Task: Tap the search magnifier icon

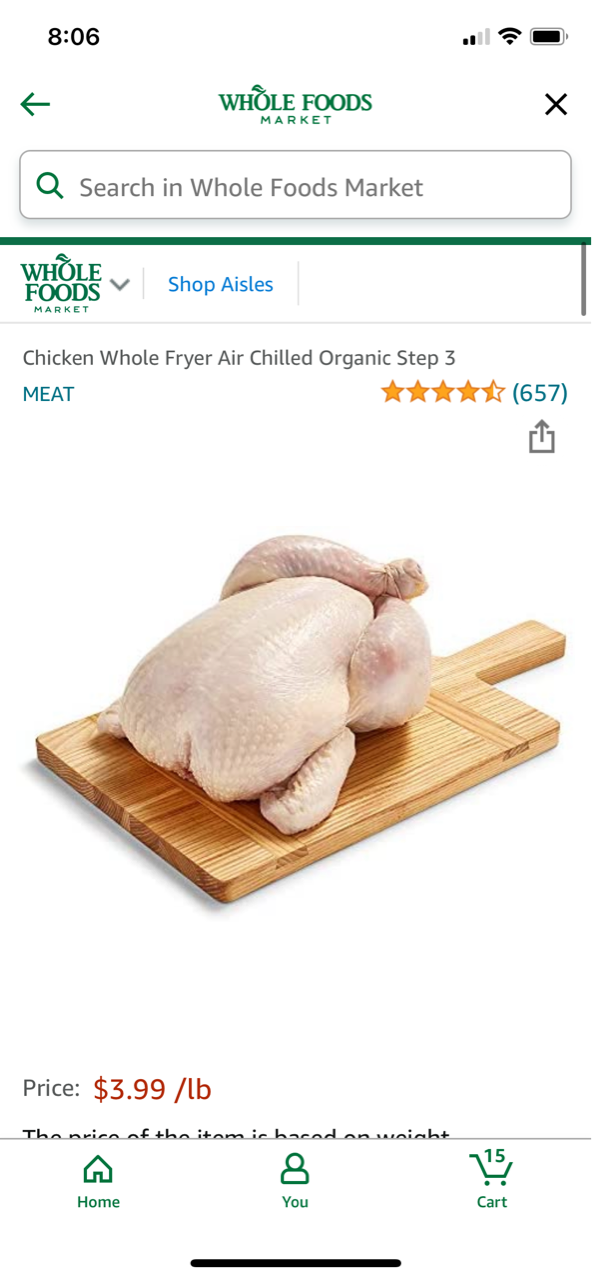Action: tap(49, 186)
